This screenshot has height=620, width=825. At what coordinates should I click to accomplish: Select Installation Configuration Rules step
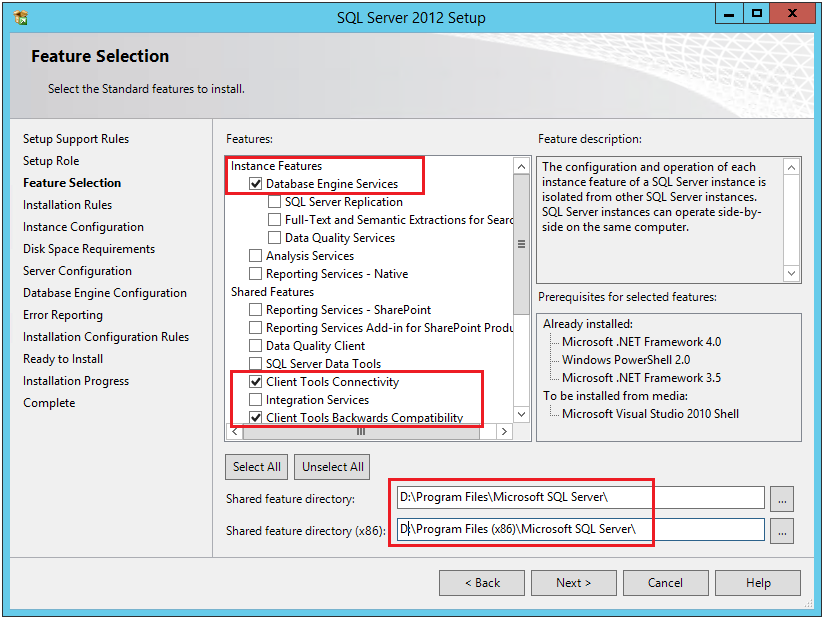[x=106, y=337]
